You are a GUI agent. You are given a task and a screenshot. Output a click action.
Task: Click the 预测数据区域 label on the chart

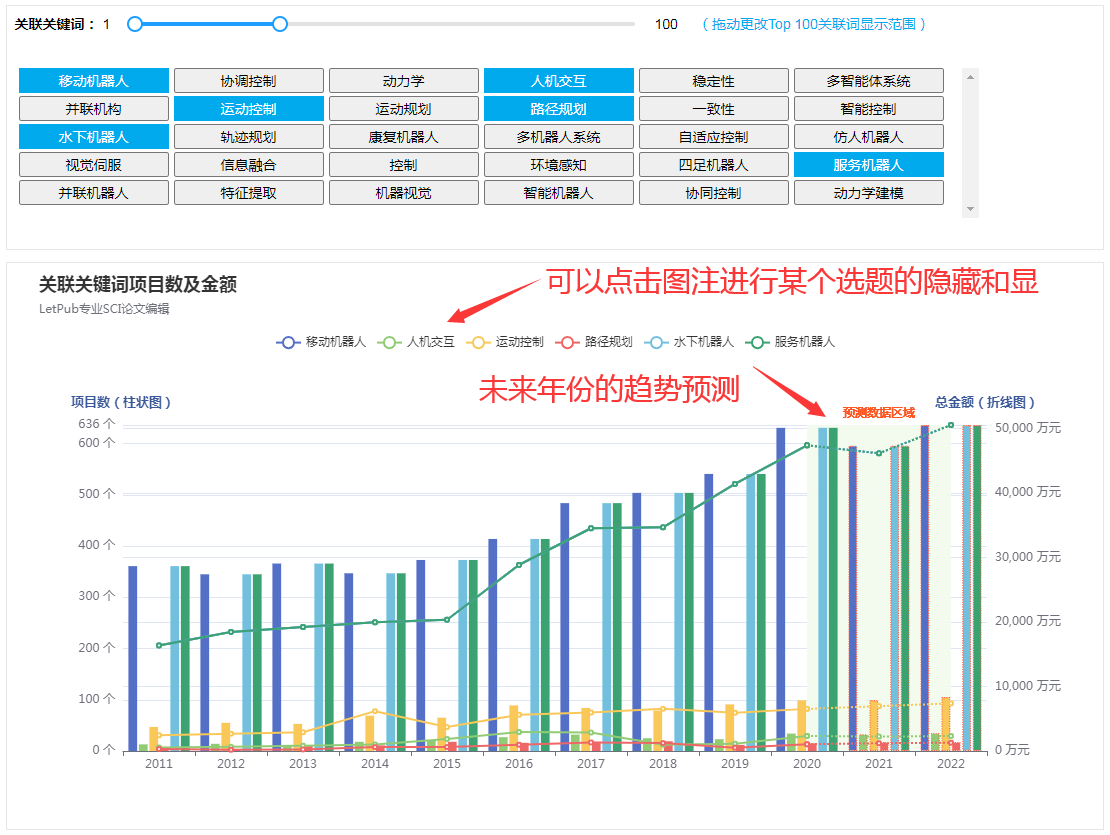click(879, 410)
